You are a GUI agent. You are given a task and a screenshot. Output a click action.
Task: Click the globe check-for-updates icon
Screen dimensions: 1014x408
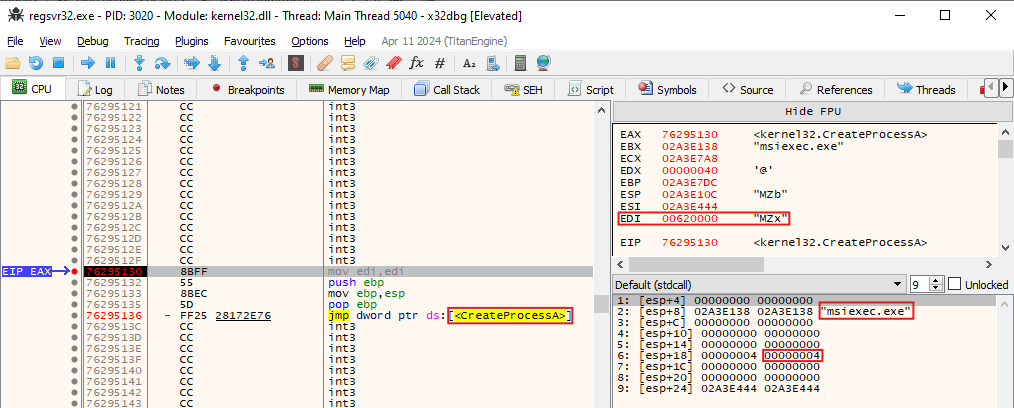pos(543,63)
